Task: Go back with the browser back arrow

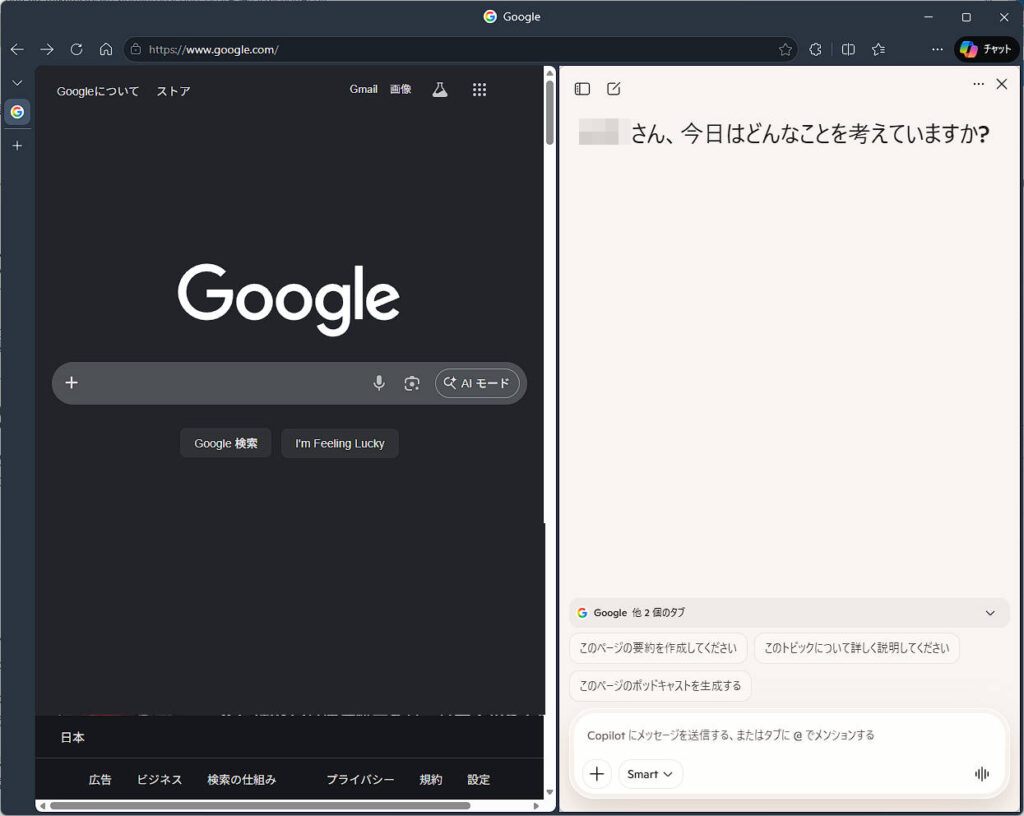Action: (x=18, y=50)
